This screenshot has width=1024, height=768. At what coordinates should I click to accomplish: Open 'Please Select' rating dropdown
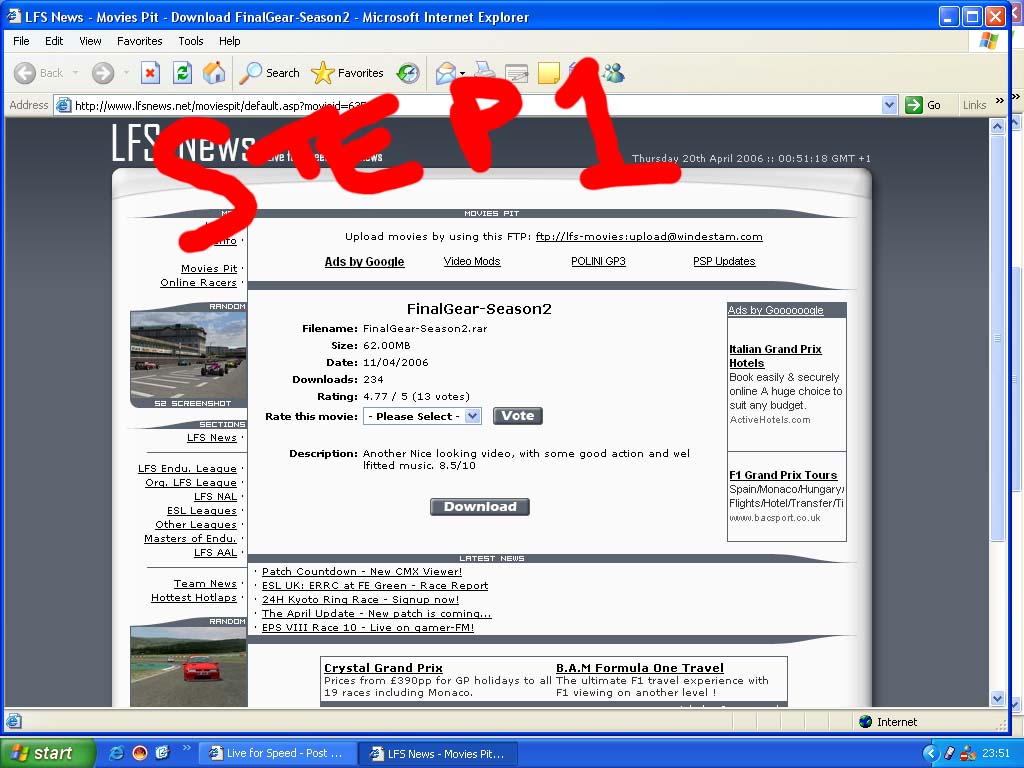tap(423, 416)
